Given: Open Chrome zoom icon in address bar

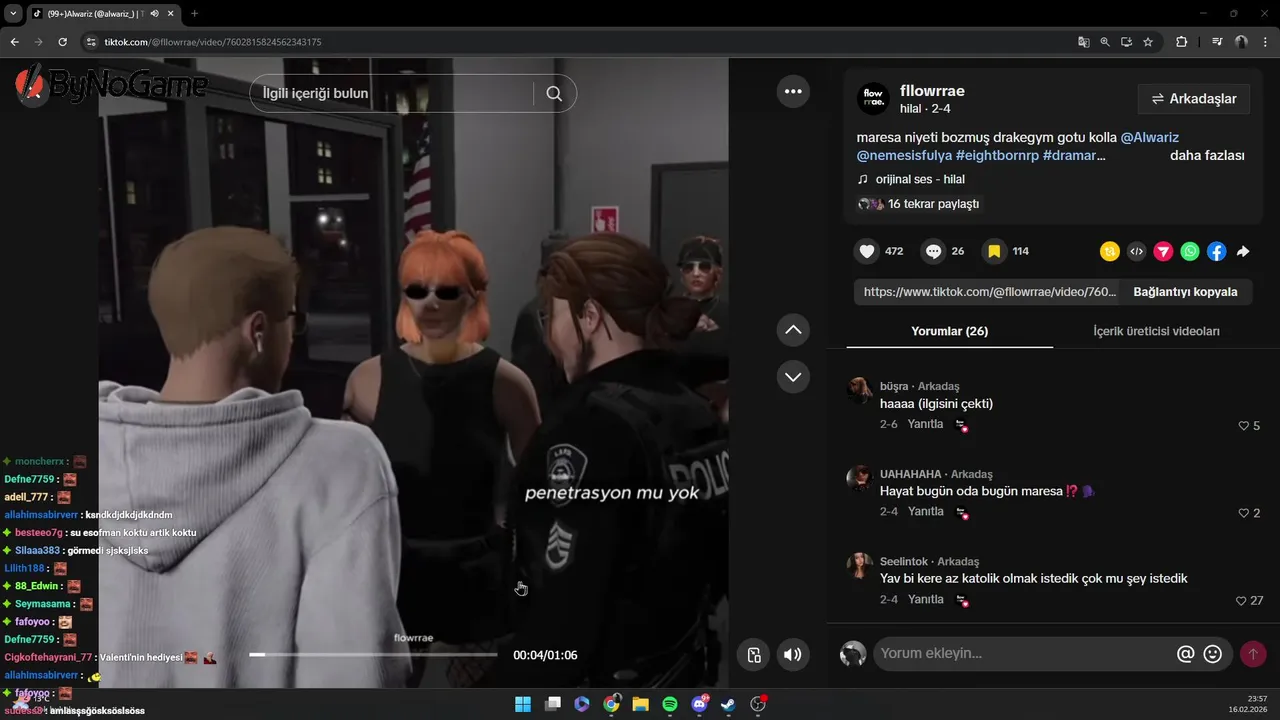Looking at the screenshot, I should pyautogui.click(x=1105, y=42).
